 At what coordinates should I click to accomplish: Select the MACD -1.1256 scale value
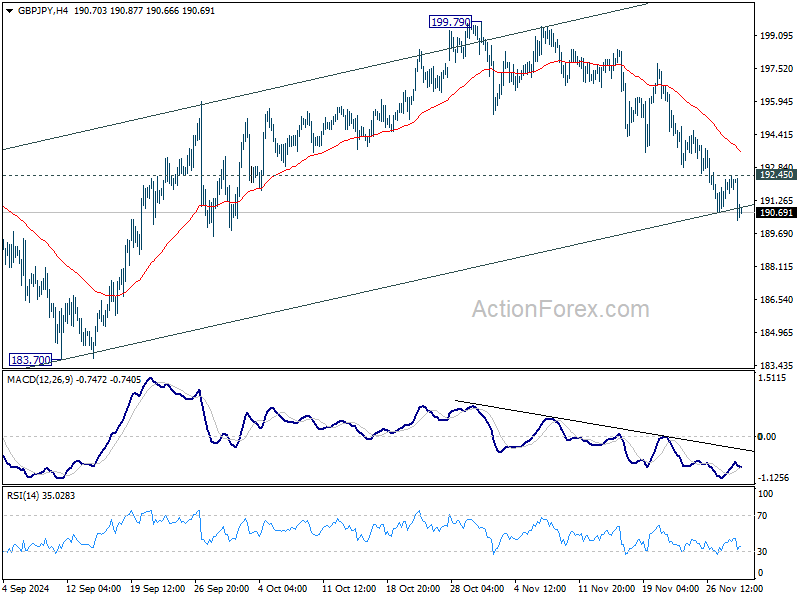coord(773,478)
